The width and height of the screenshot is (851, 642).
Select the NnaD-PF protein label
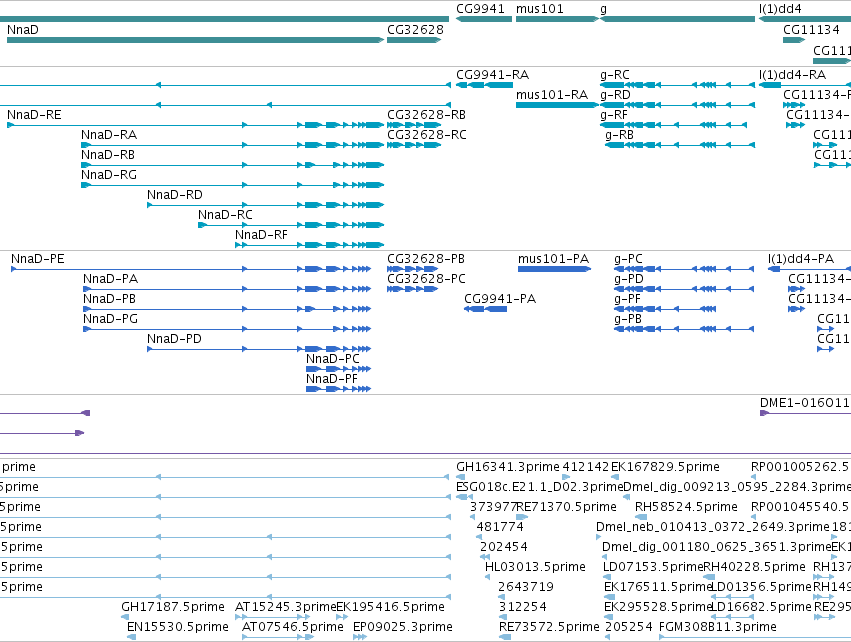332,379
